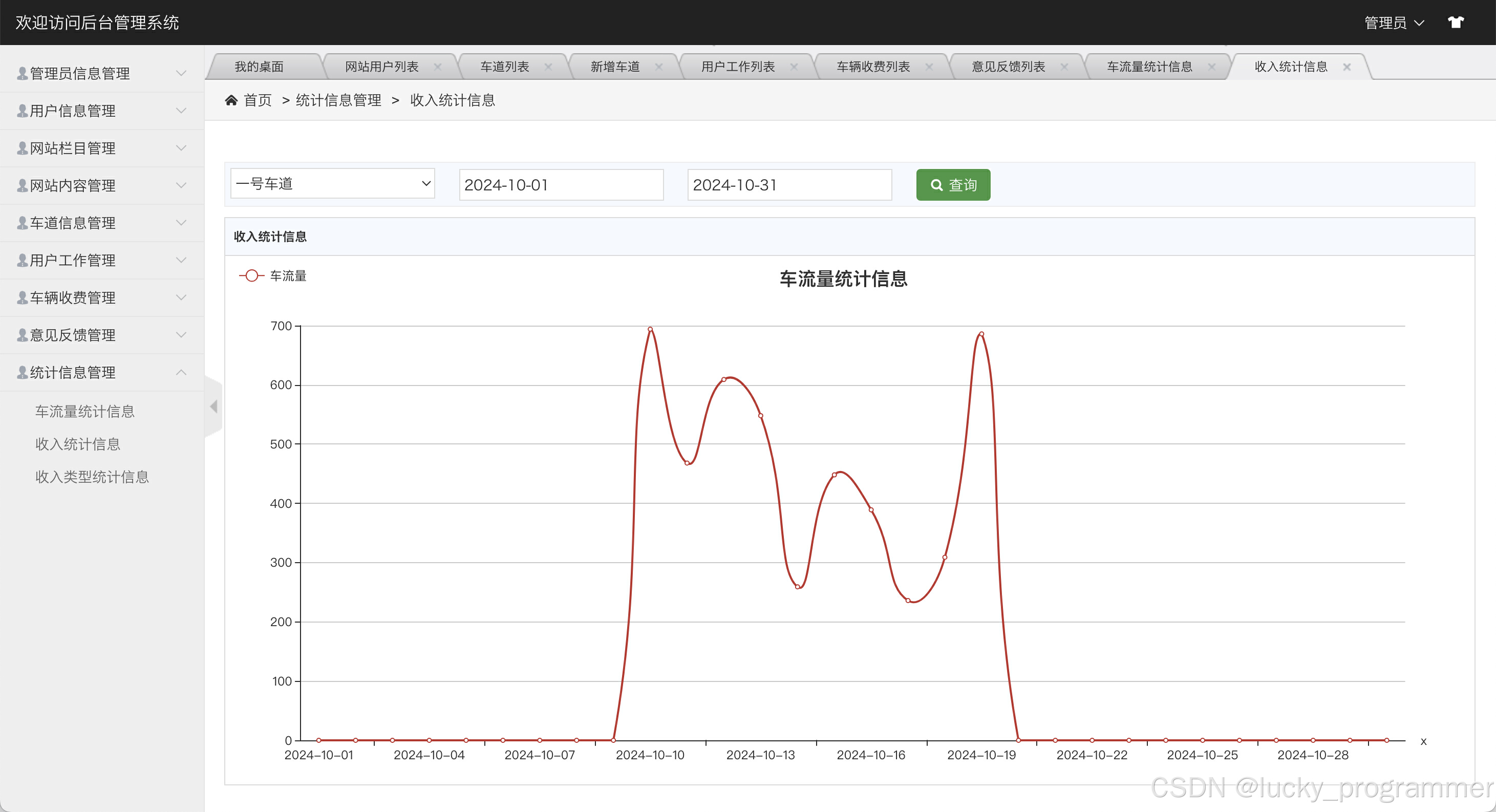
Task: Close the 车道列表 tab
Action: point(548,67)
